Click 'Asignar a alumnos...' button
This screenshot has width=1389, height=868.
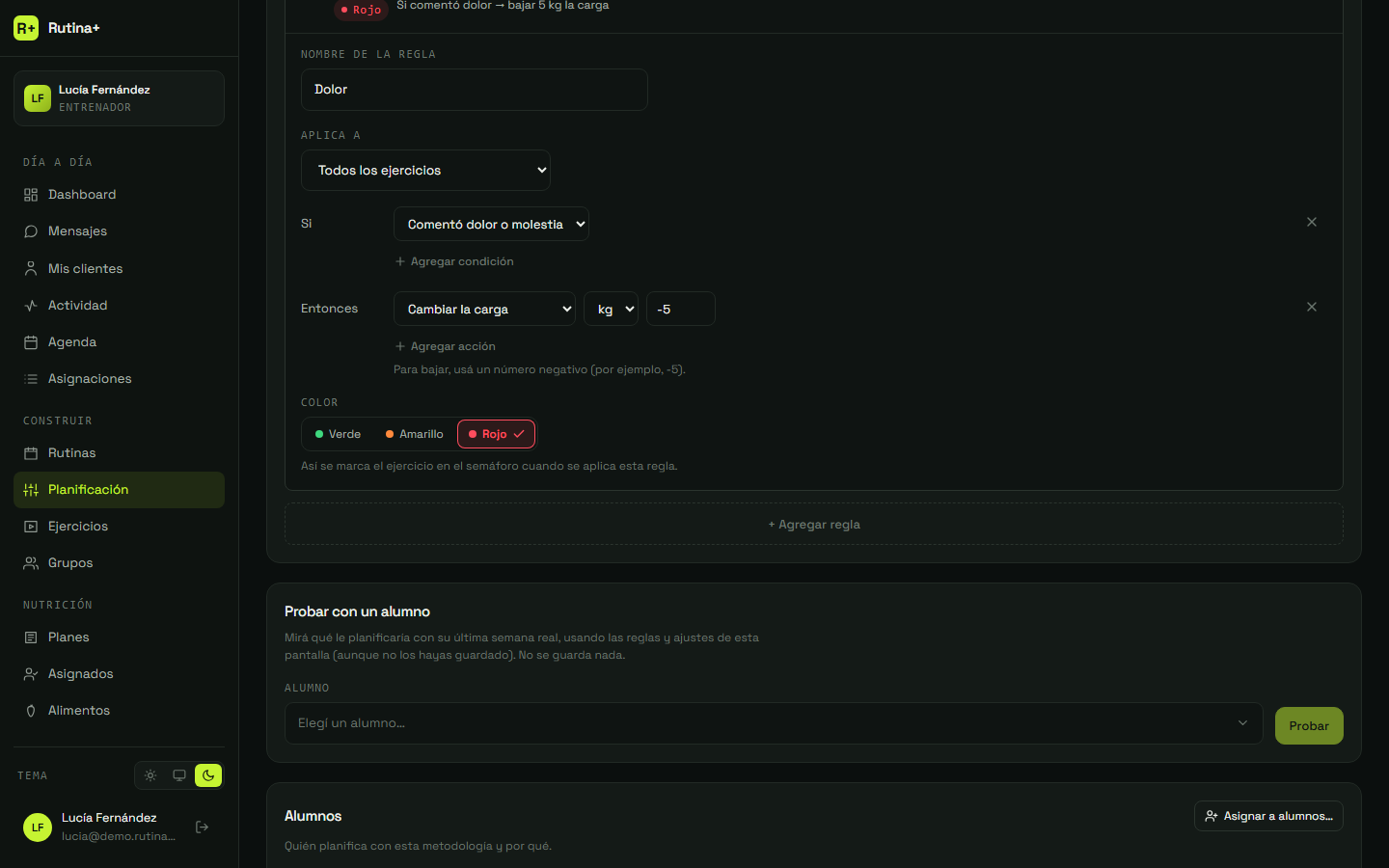pyautogui.click(x=1268, y=816)
